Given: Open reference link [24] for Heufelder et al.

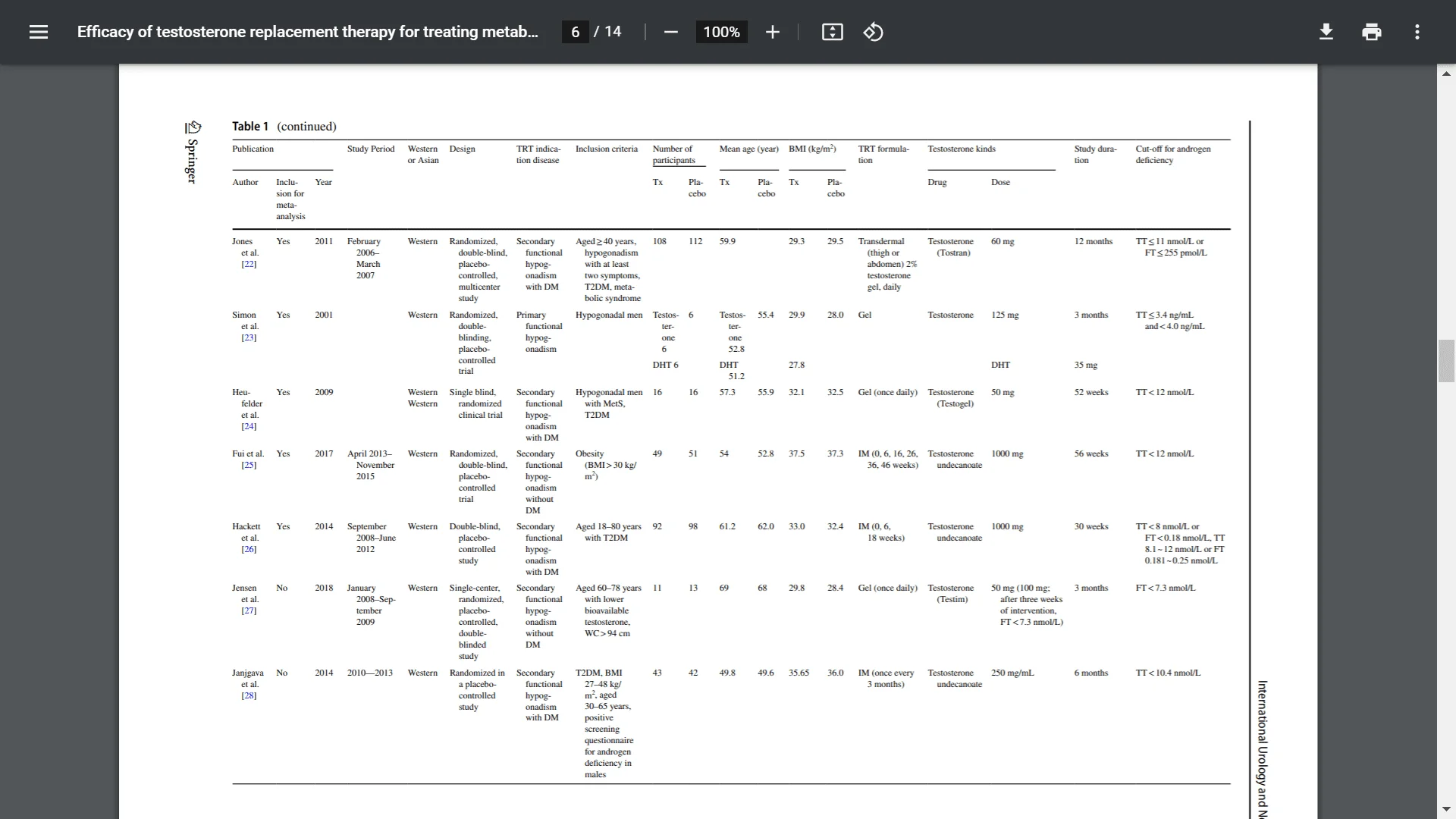Looking at the screenshot, I should tap(249, 426).
